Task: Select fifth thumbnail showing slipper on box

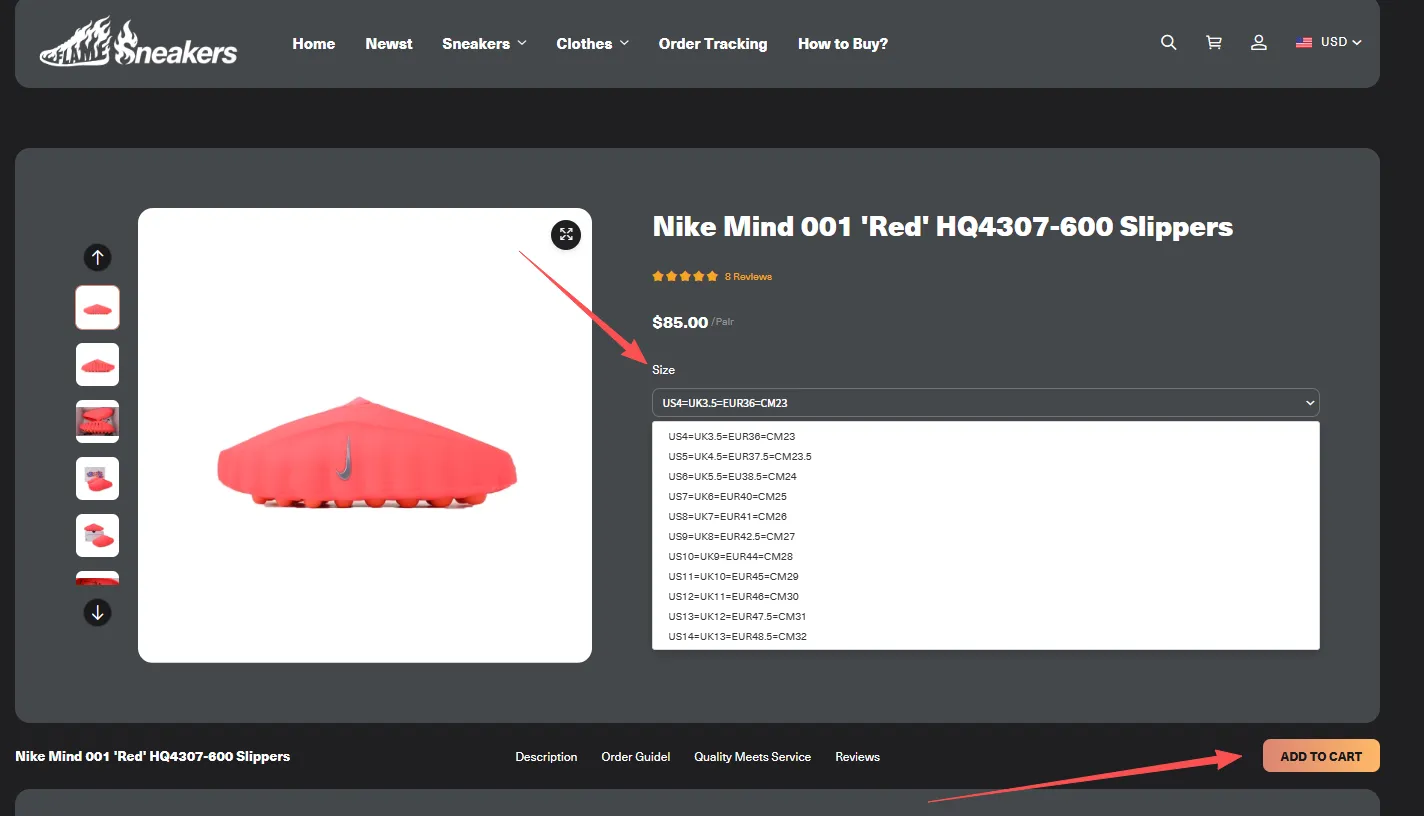Action: 97,535
